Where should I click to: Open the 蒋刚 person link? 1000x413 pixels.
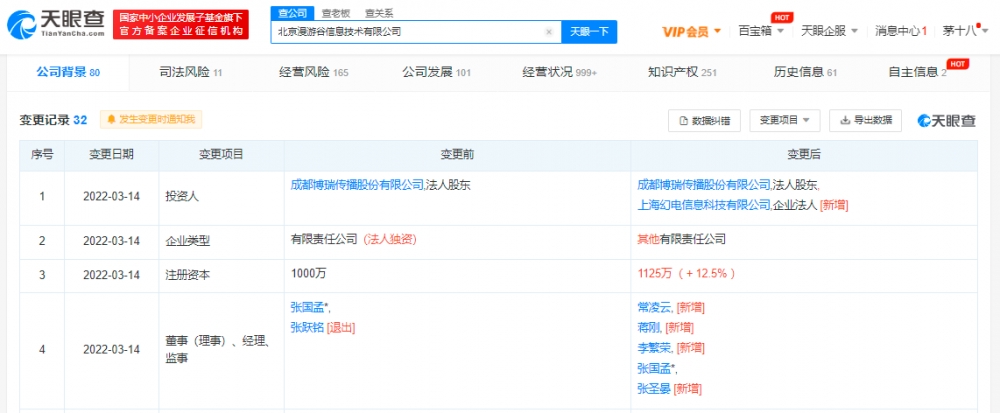click(x=649, y=328)
